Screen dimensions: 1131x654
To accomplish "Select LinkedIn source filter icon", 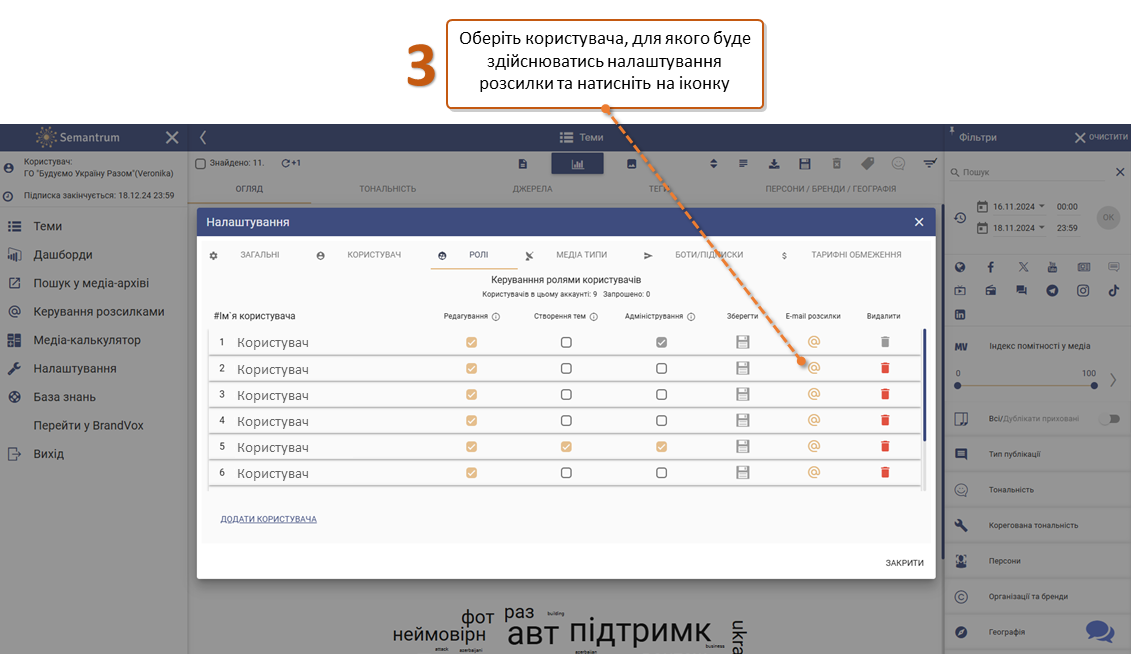I will point(960,314).
